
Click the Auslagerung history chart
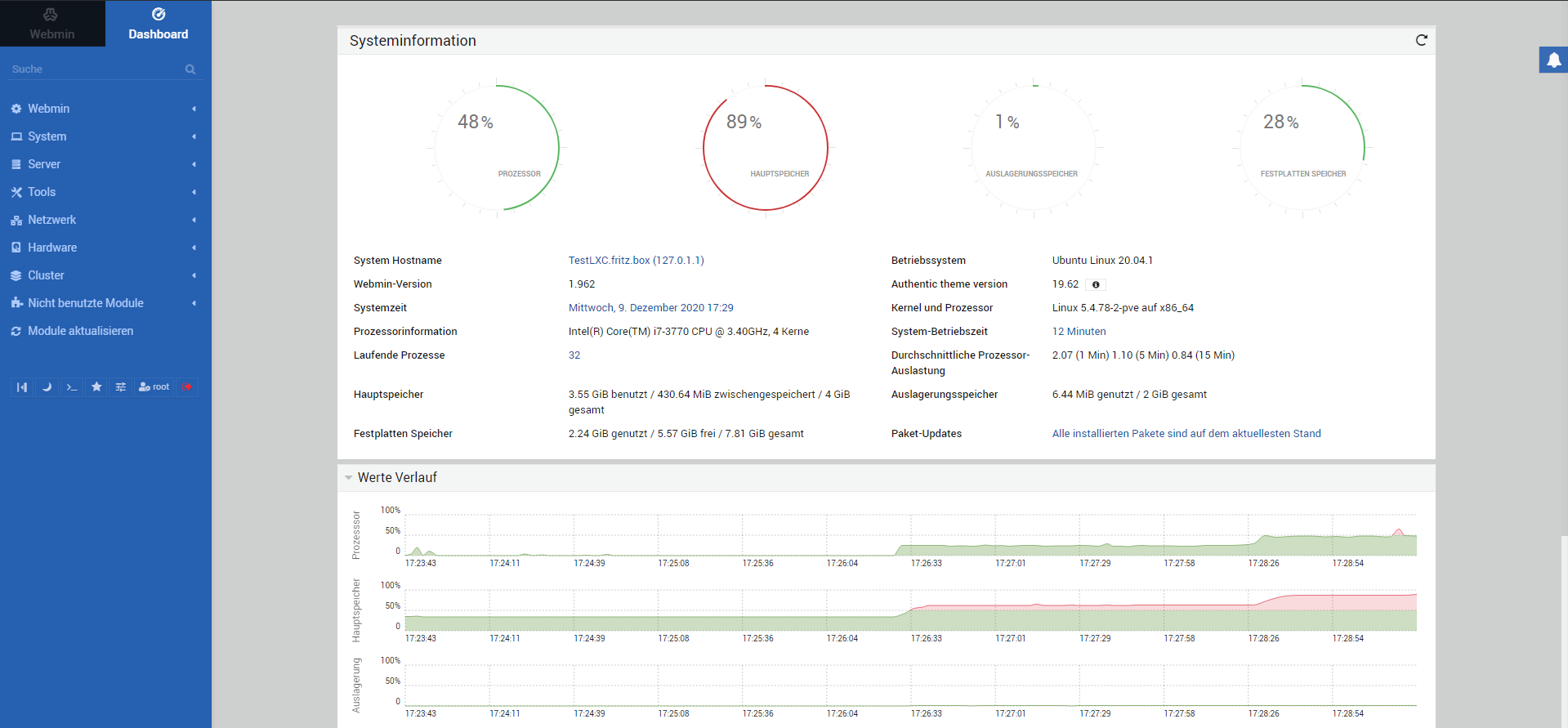click(911, 686)
